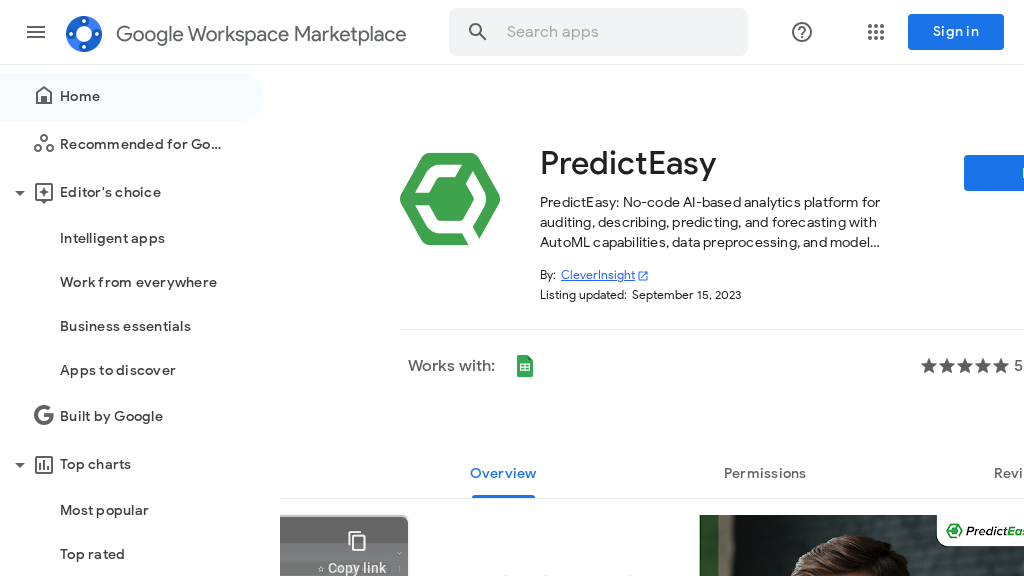The width and height of the screenshot is (1024, 576).
Task: Collapse the Editor's choice section
Action: (x=20, y=192)
